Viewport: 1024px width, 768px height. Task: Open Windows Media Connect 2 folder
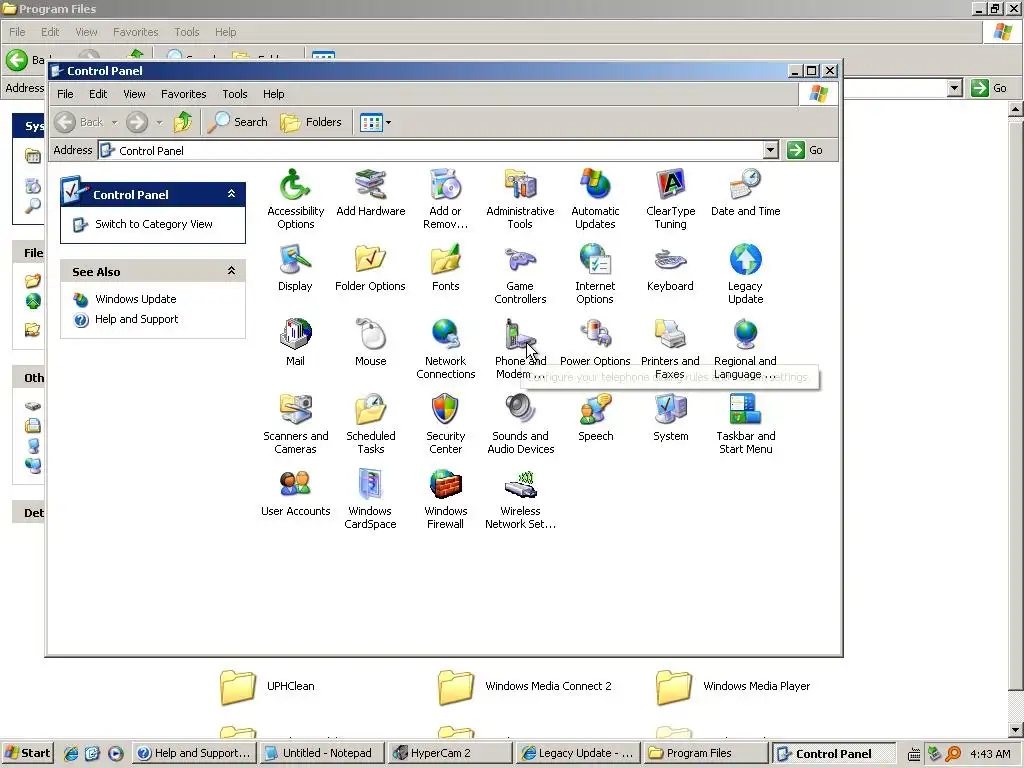(x=525, y=687)
